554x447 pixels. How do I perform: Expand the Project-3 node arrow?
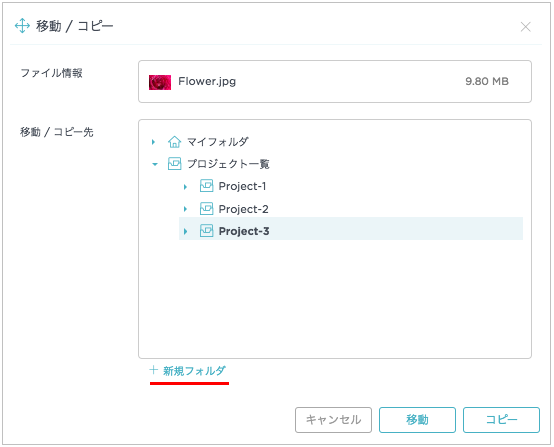(x=185, y=231)
